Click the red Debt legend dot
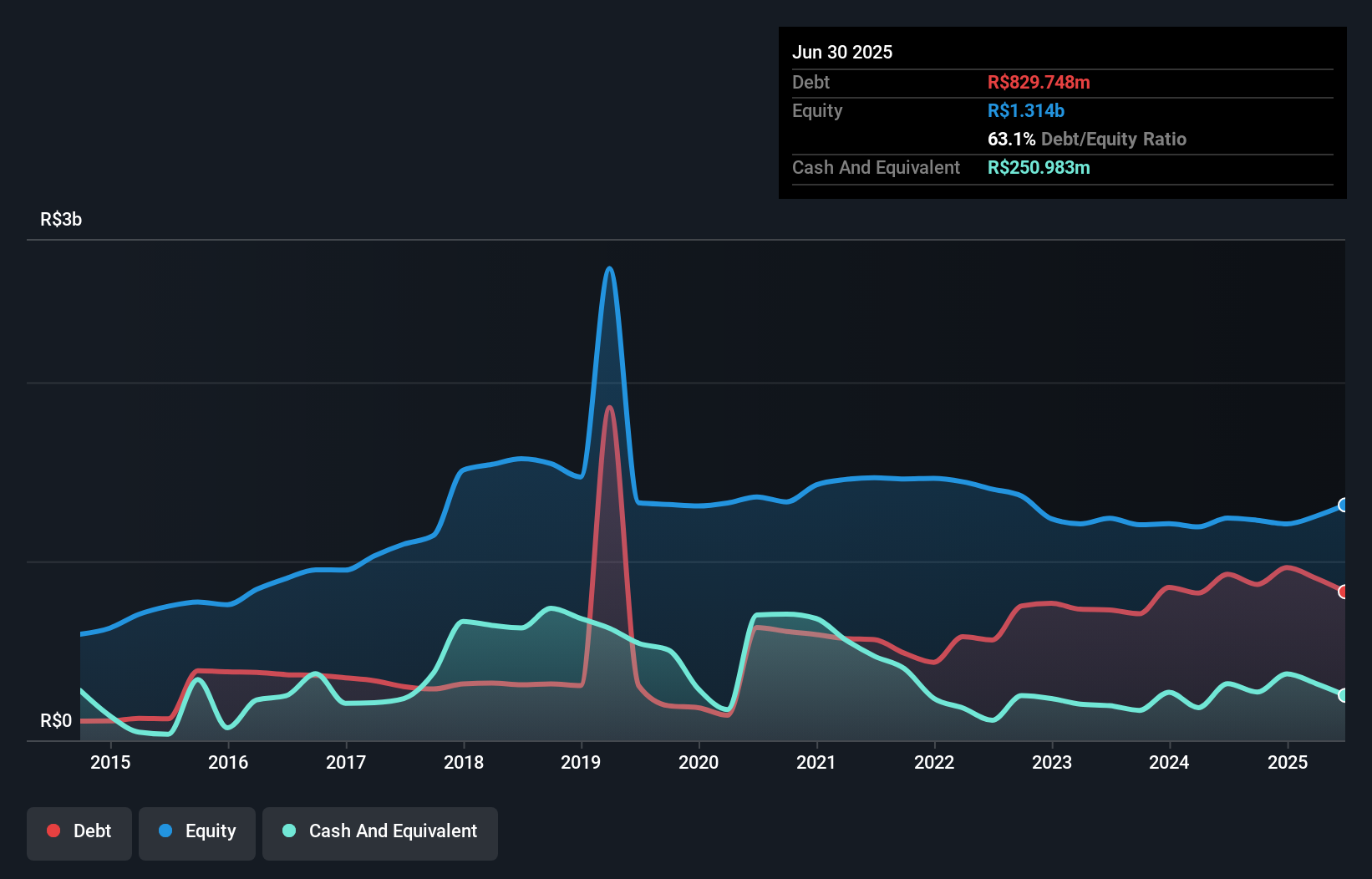Screen dimensions: 1372x879 (52, 831)
